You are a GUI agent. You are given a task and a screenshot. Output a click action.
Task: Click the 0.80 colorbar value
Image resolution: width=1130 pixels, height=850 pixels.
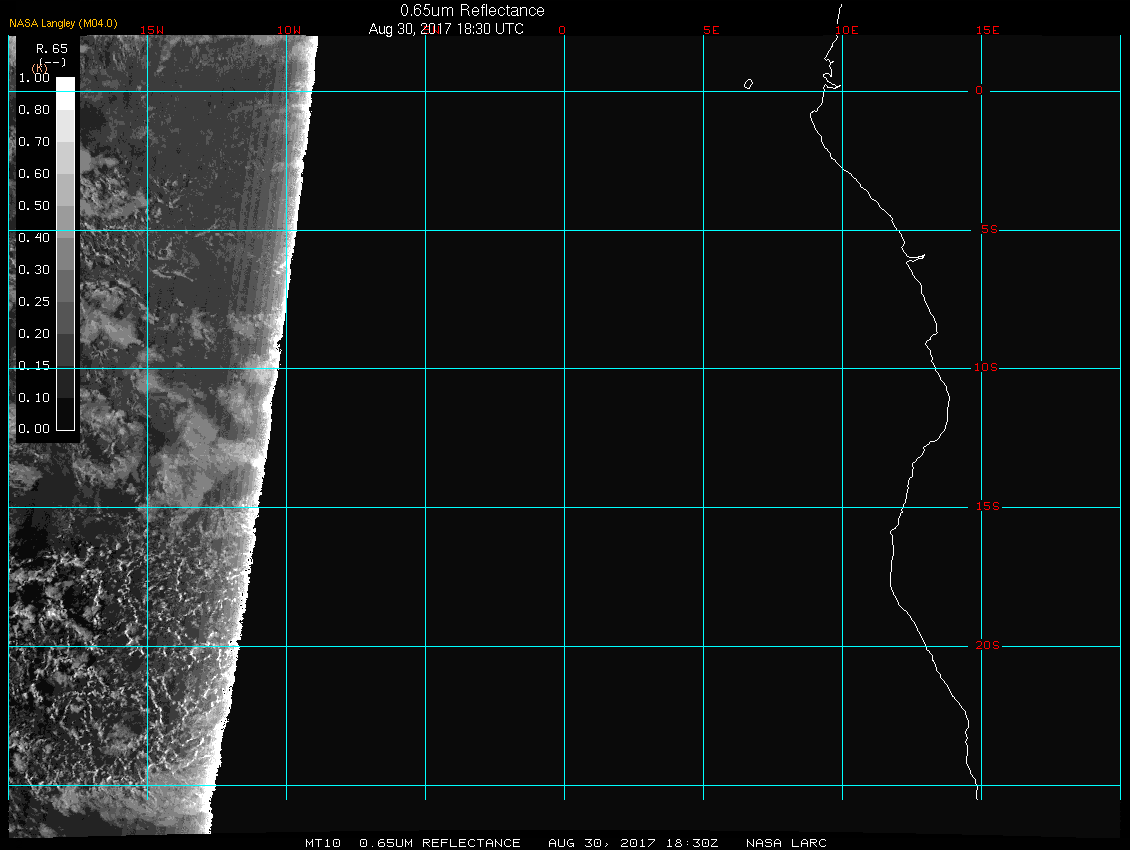34,110
